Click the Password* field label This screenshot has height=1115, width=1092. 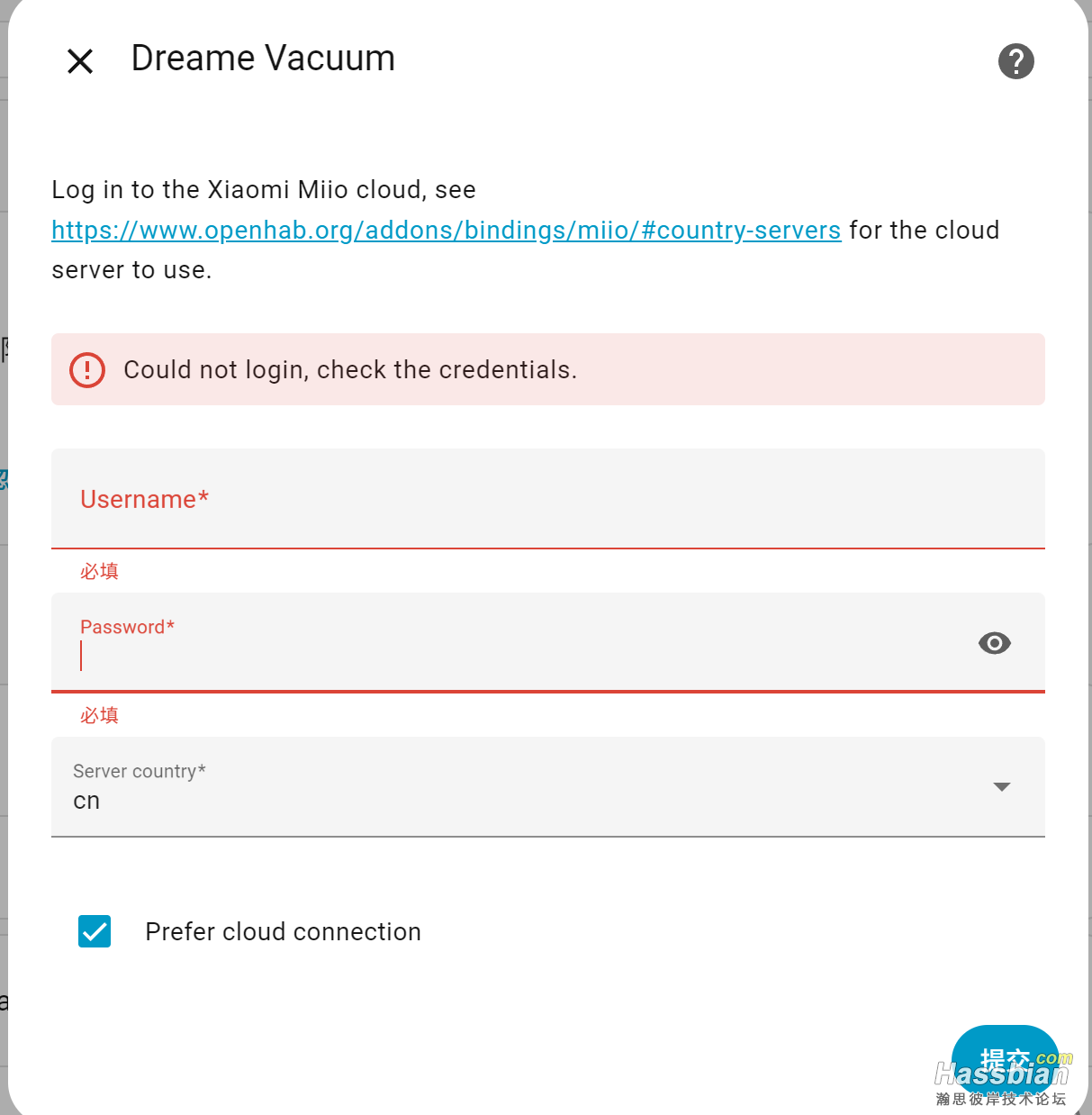(x=127, y=627)
